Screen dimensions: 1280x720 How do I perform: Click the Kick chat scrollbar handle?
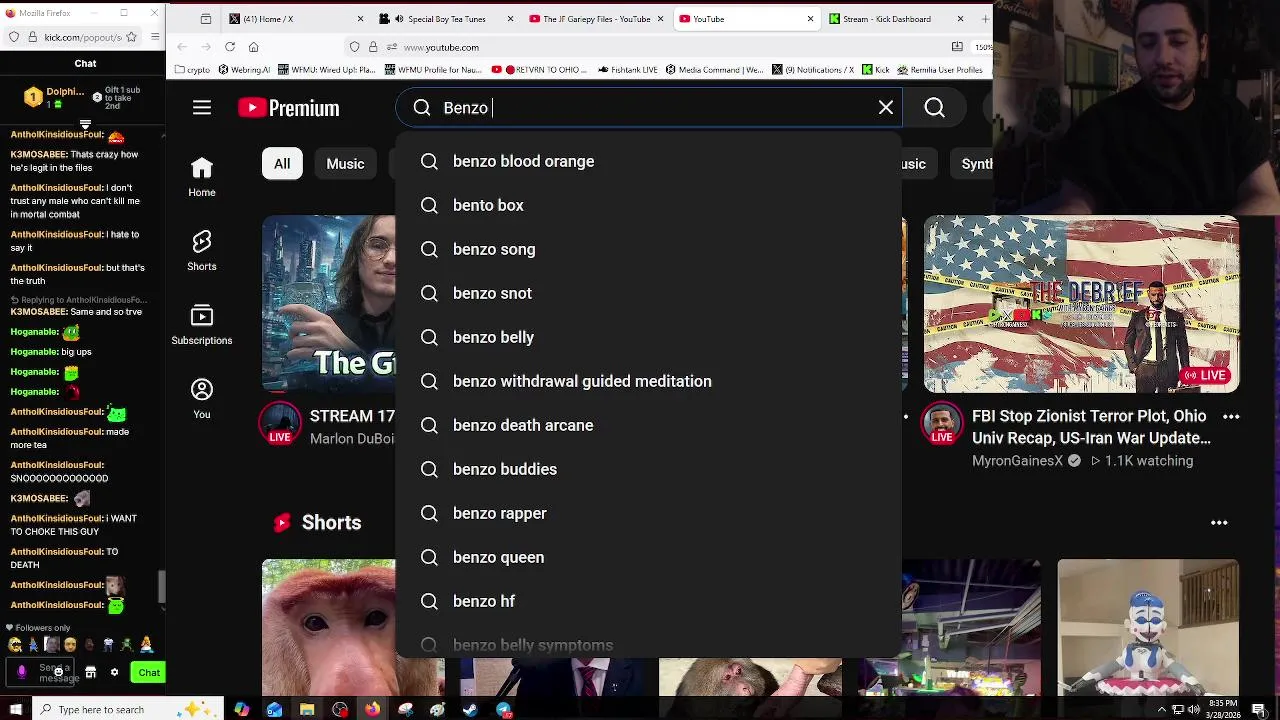pyautogui.click(x=161, y=587)
